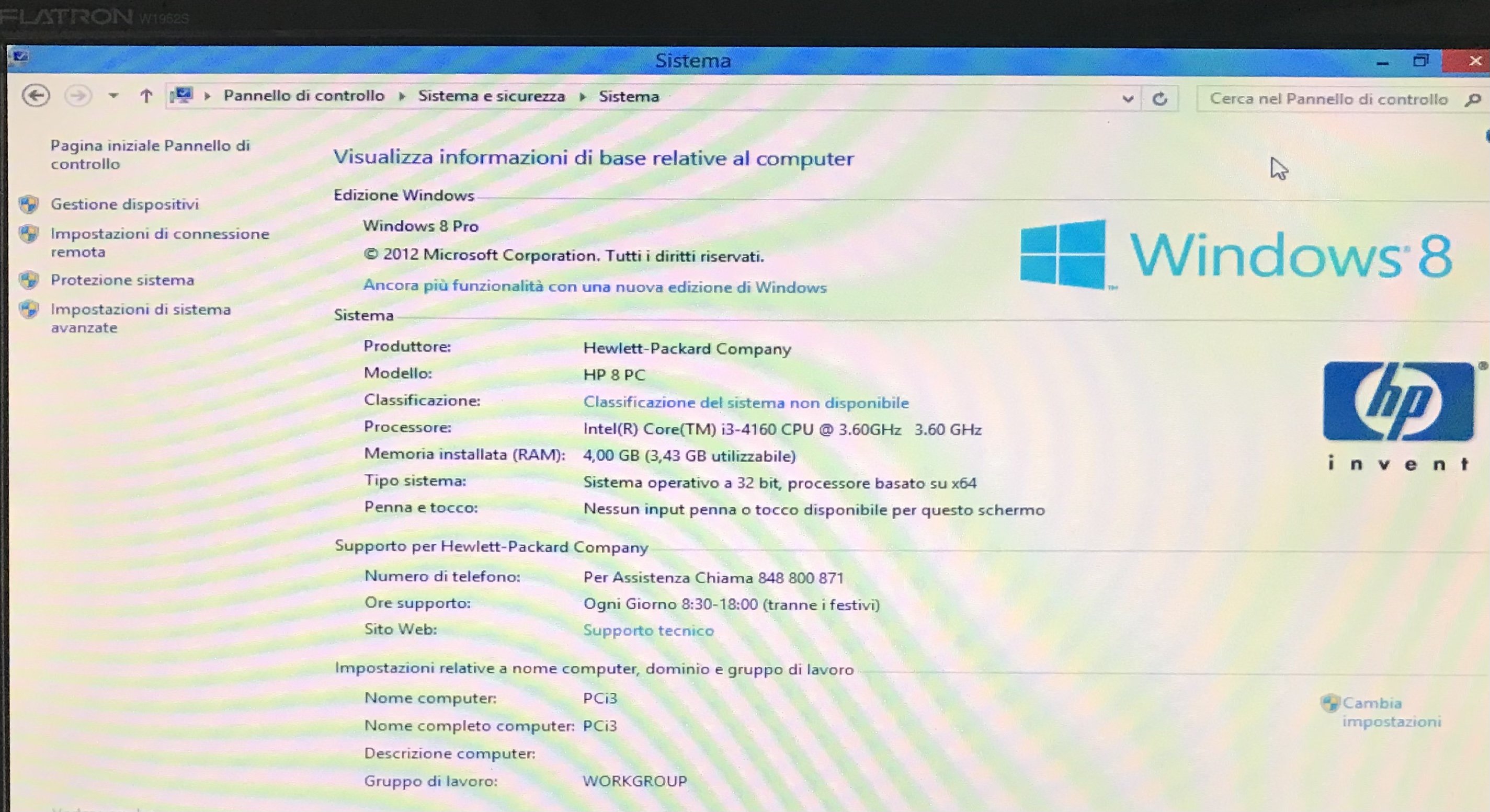Refresh the Sistema page
The width and height of the screenshot is (1490, 812).
[1159, 99]
